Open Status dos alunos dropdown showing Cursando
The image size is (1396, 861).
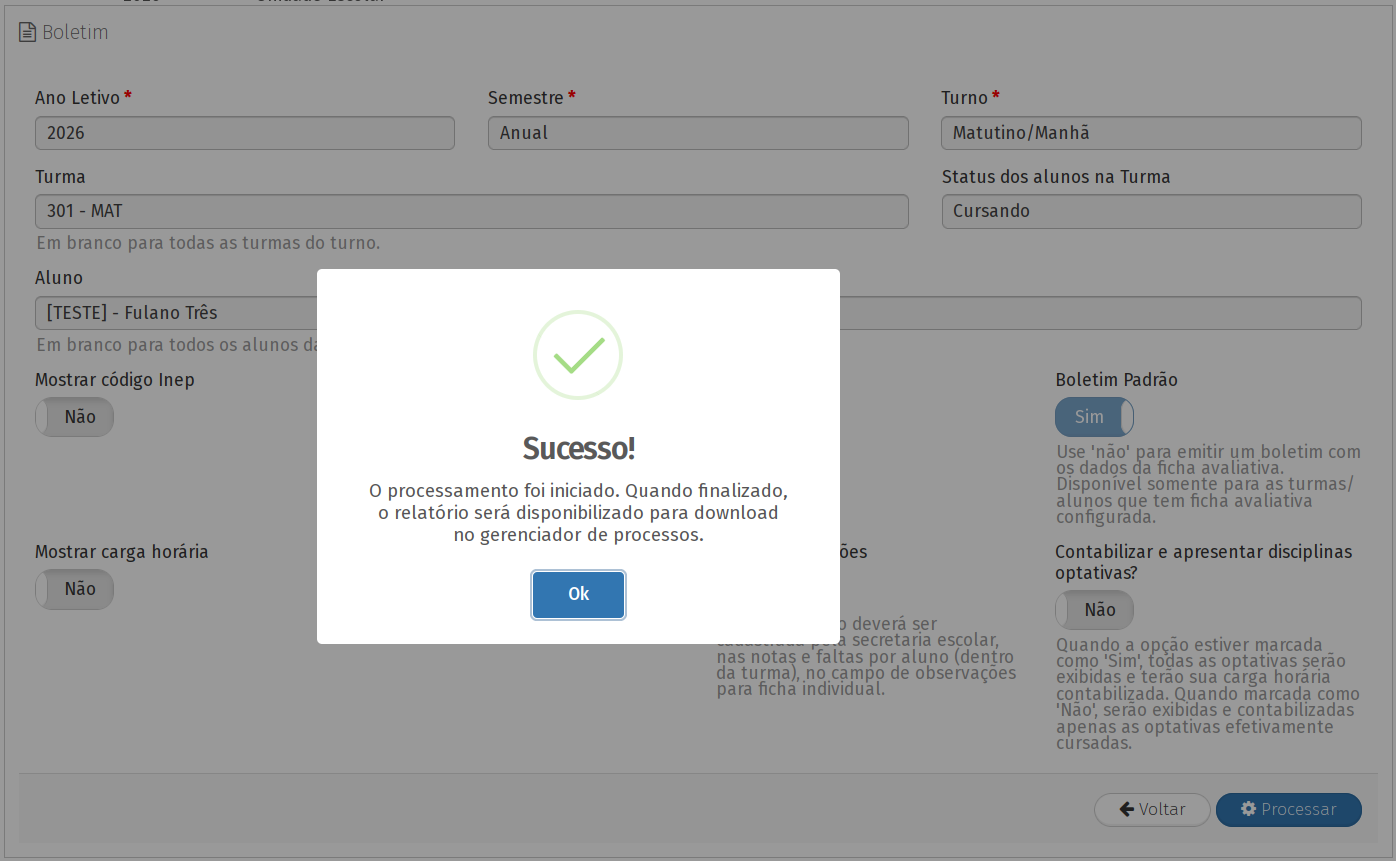pos(1151,211)
